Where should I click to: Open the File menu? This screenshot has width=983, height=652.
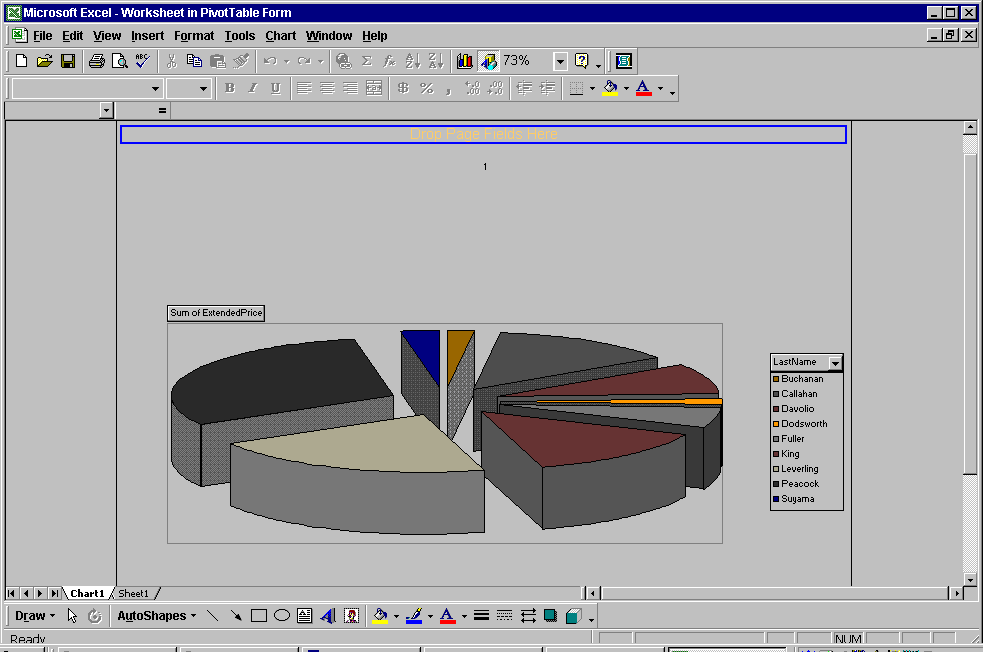(x=43, y=36)
